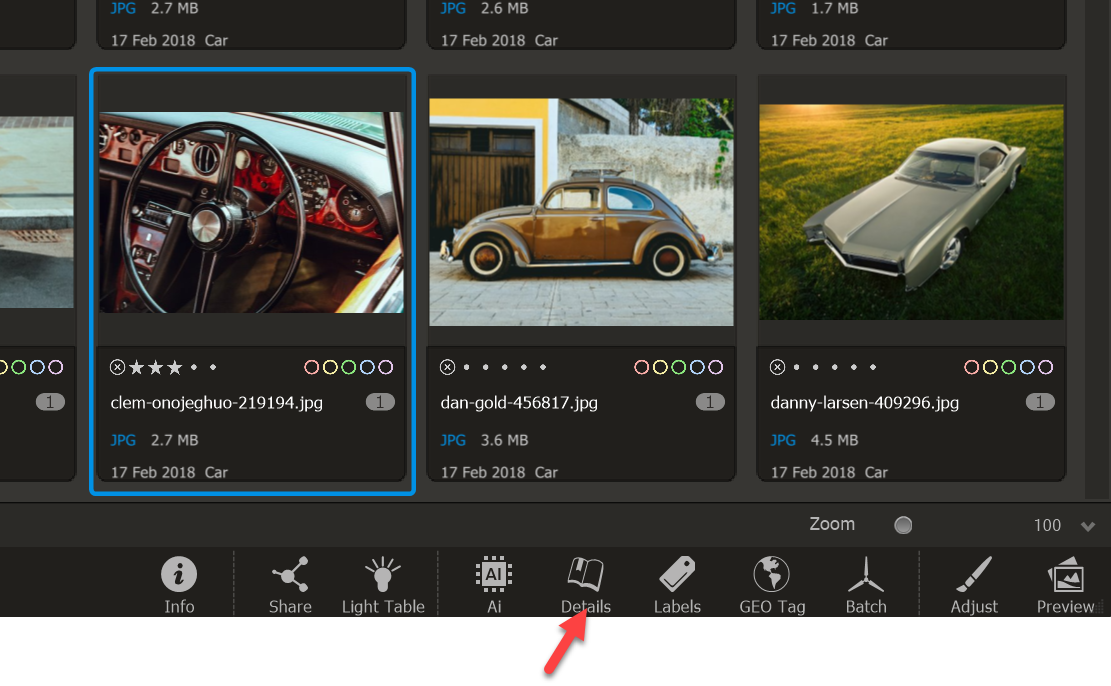Click file name danny-larsen-409296.jpg
The height and width of the screenshot is (686, 1111).
(864, 403)
